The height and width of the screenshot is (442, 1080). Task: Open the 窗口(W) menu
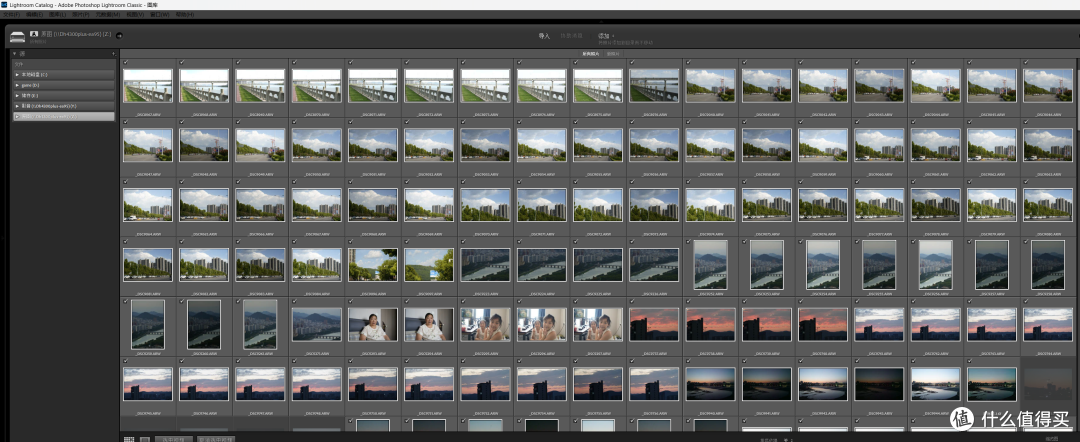pos(161,14)
